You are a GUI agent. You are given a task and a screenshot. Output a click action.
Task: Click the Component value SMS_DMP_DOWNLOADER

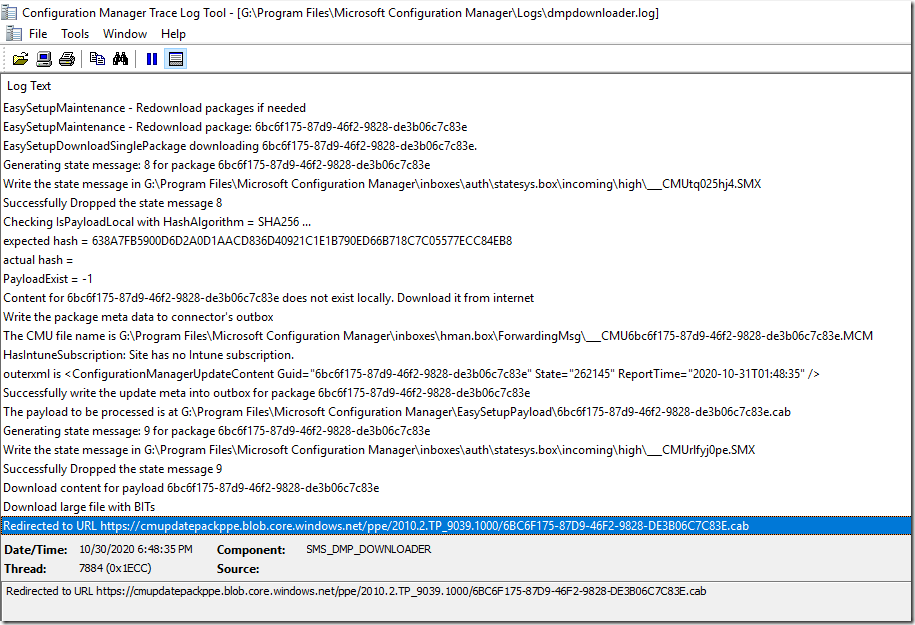point(369,549)
